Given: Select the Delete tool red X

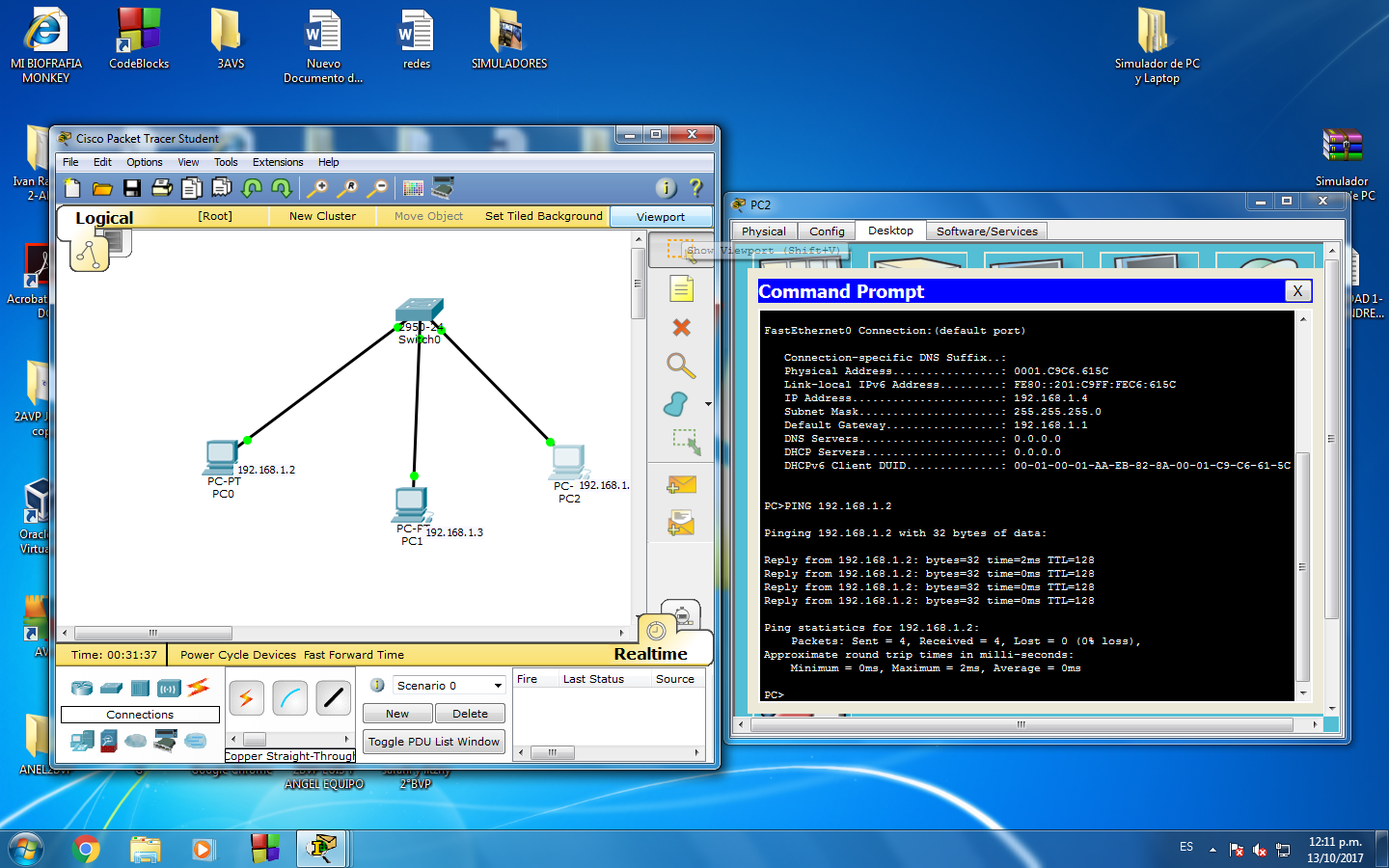Looking at the screenshot, I should [681, 328].
